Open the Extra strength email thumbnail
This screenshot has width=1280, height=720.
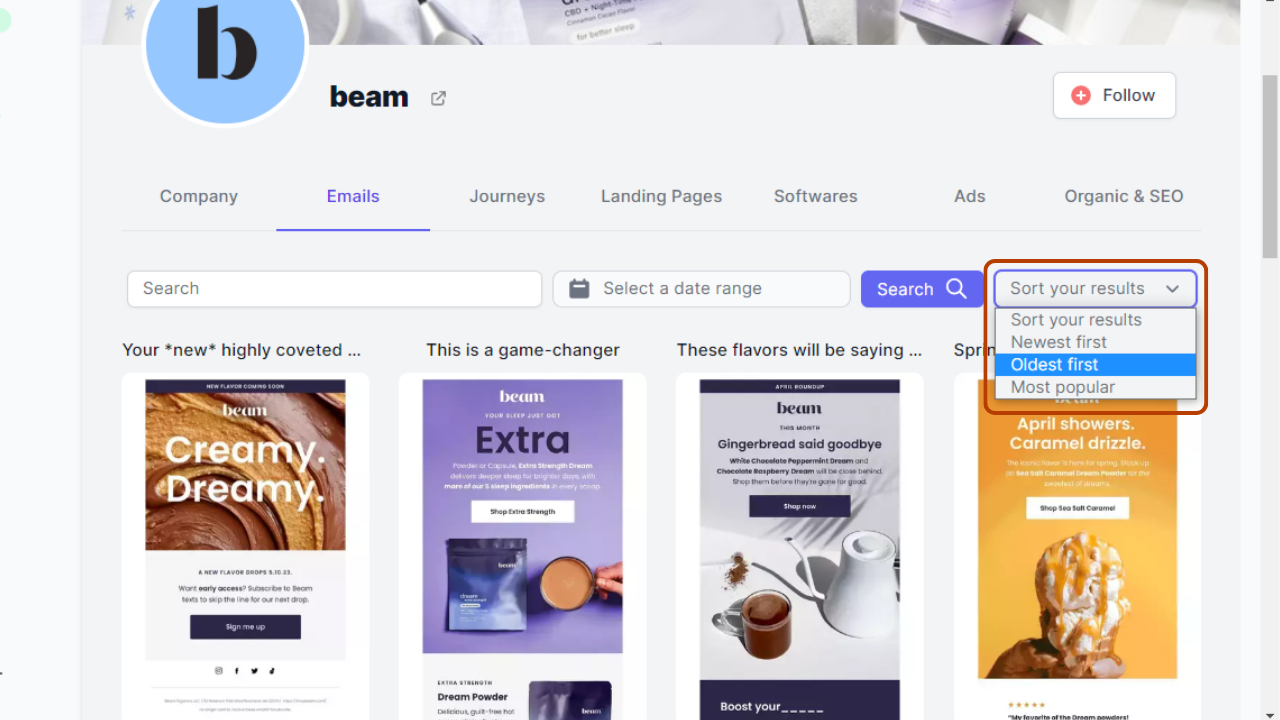tap(523, 547)
